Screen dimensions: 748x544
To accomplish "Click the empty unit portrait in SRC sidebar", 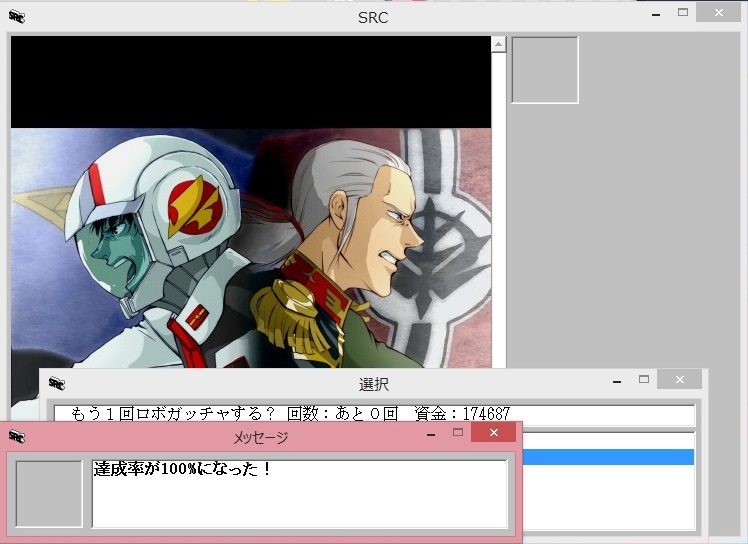I will click(x=545, y=70).
